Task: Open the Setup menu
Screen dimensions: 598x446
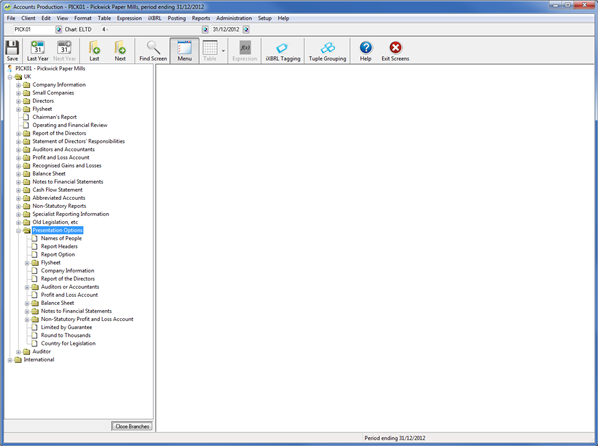Action: (x=265, y=18)
